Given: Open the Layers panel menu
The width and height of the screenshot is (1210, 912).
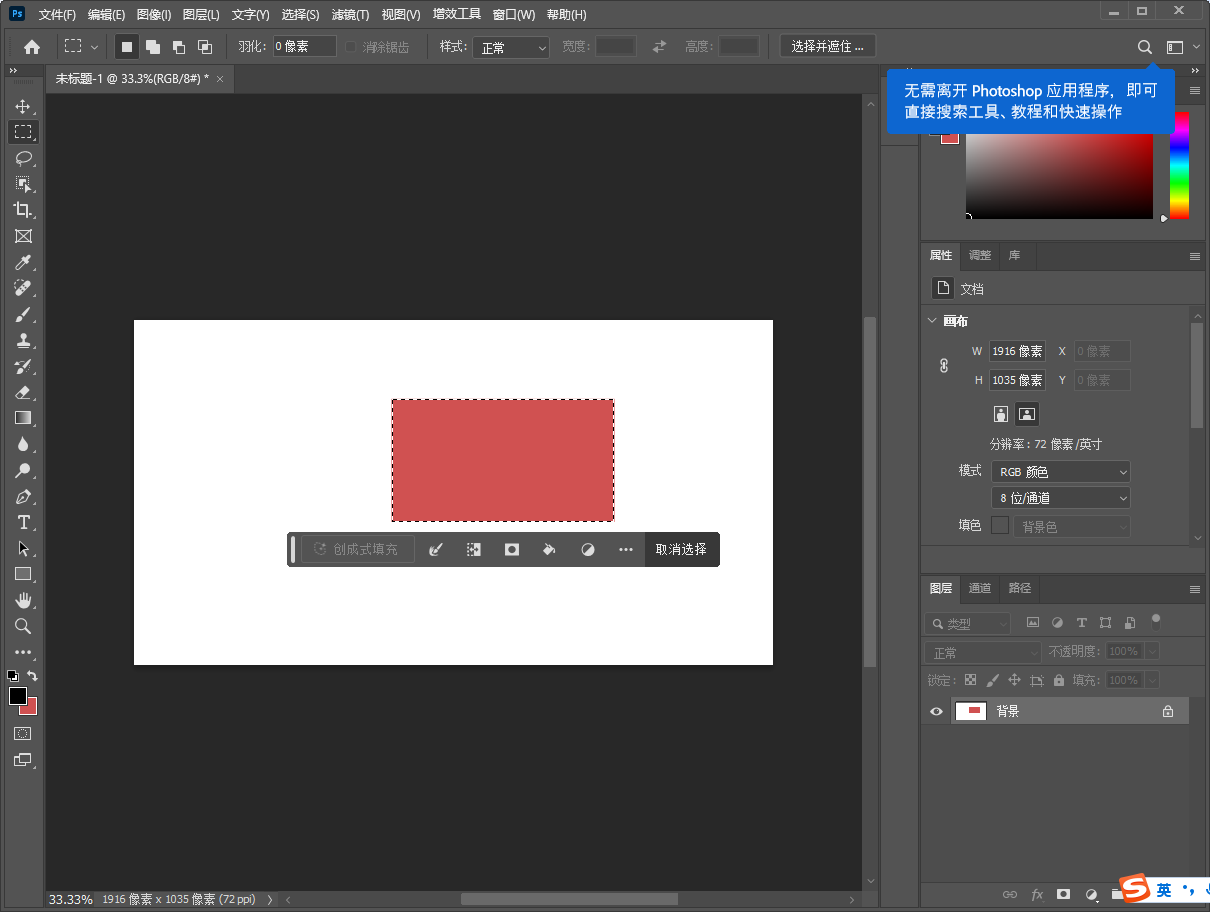Looking at the screenshot, I should [x=1195, y=588].
